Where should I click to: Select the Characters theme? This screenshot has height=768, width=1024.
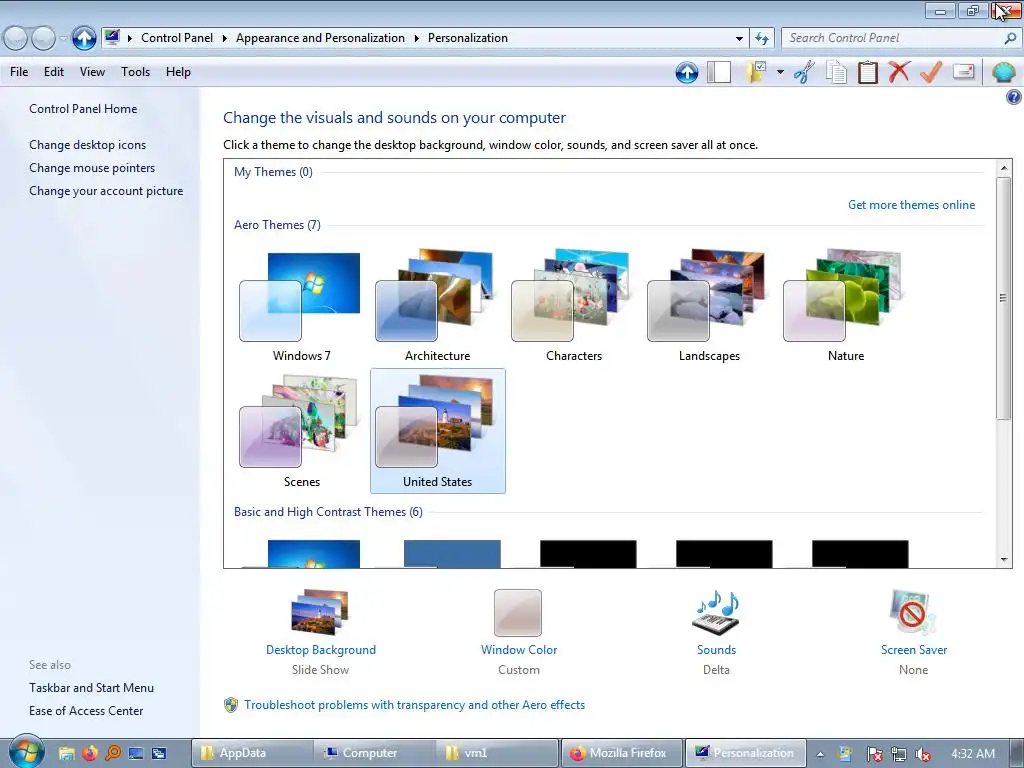click(573, 306)
